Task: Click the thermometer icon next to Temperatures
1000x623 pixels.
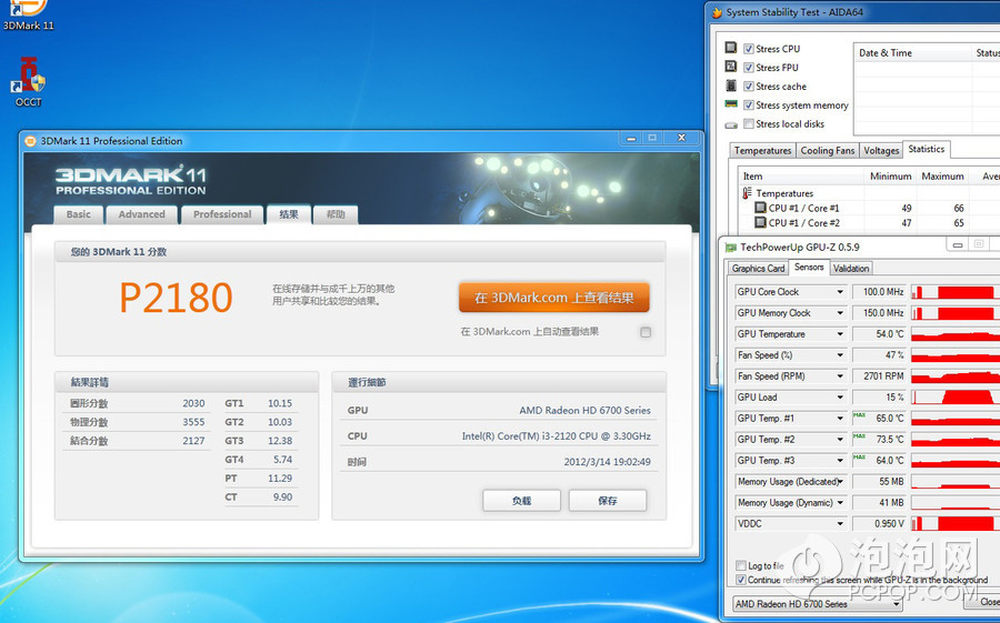Action: point(747,193)
